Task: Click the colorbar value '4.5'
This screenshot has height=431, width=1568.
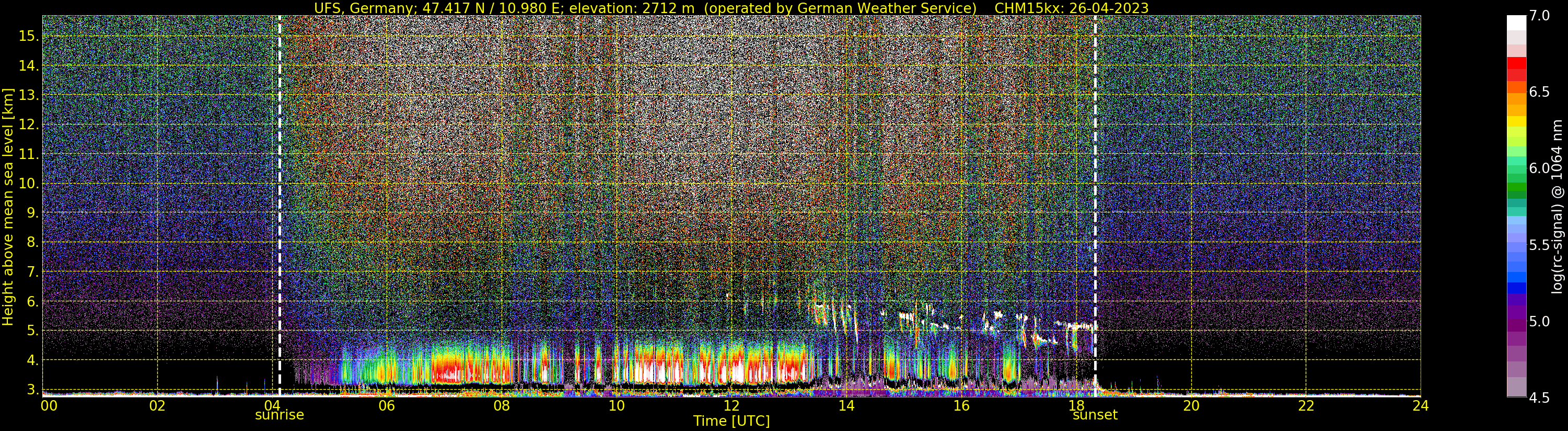Action: point(1539,398)
